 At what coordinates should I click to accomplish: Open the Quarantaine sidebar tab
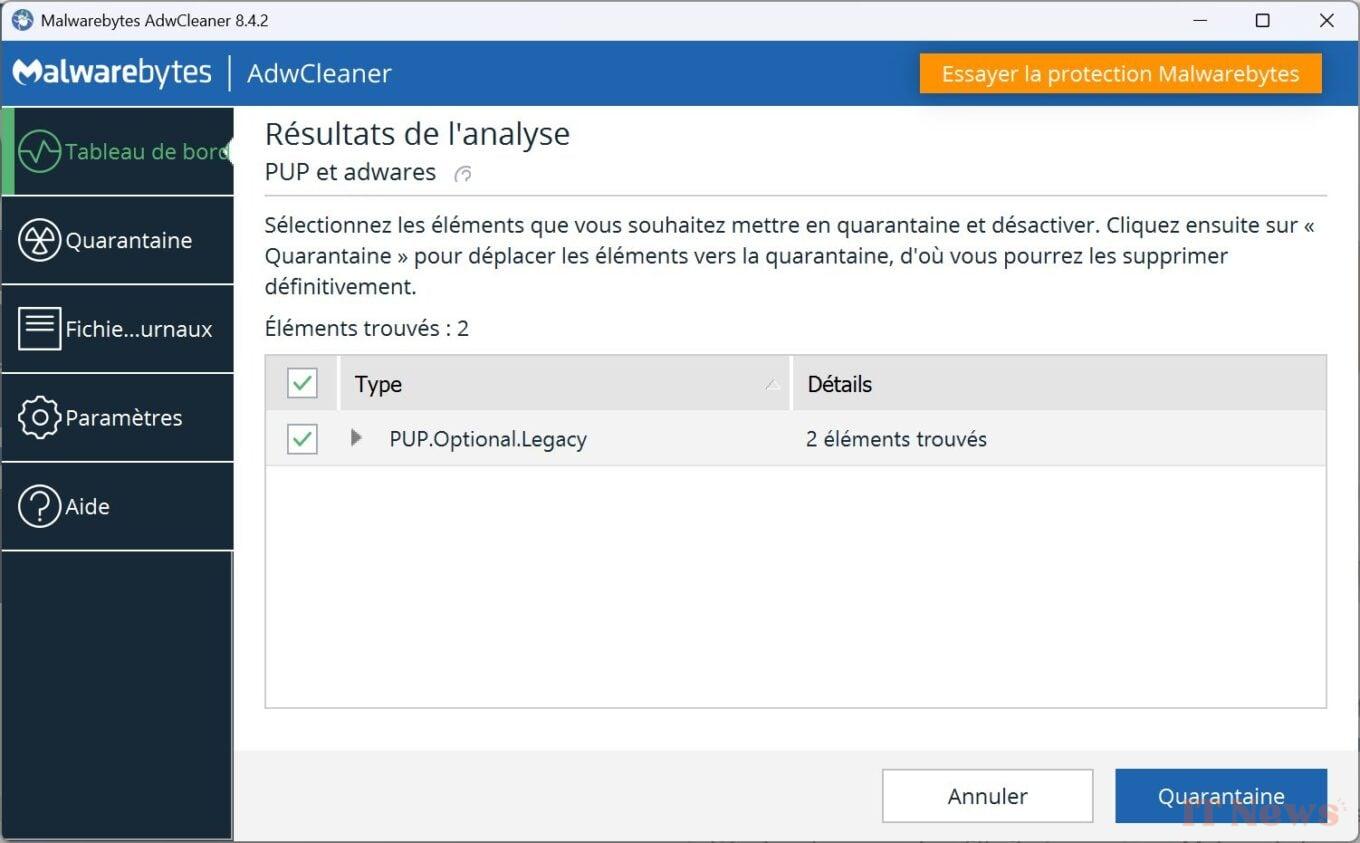[128, 241]
